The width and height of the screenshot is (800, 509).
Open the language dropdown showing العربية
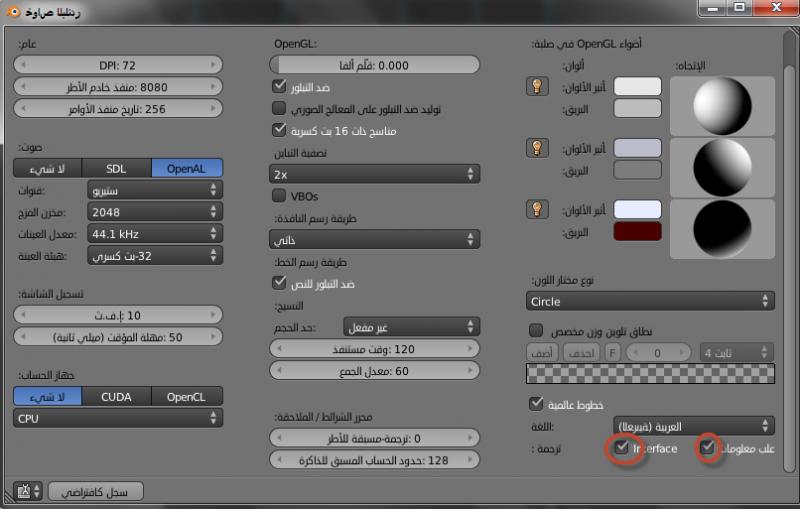(x=694, y=426)
